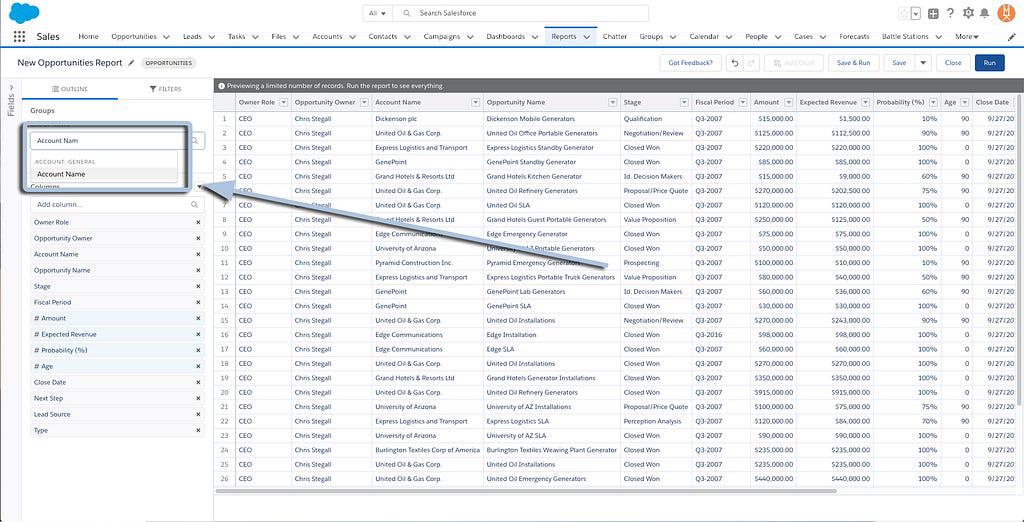Click the Undo arrow button
Image resolution: width=1024 pixels, height=522 pixels.
click(735, 63)
